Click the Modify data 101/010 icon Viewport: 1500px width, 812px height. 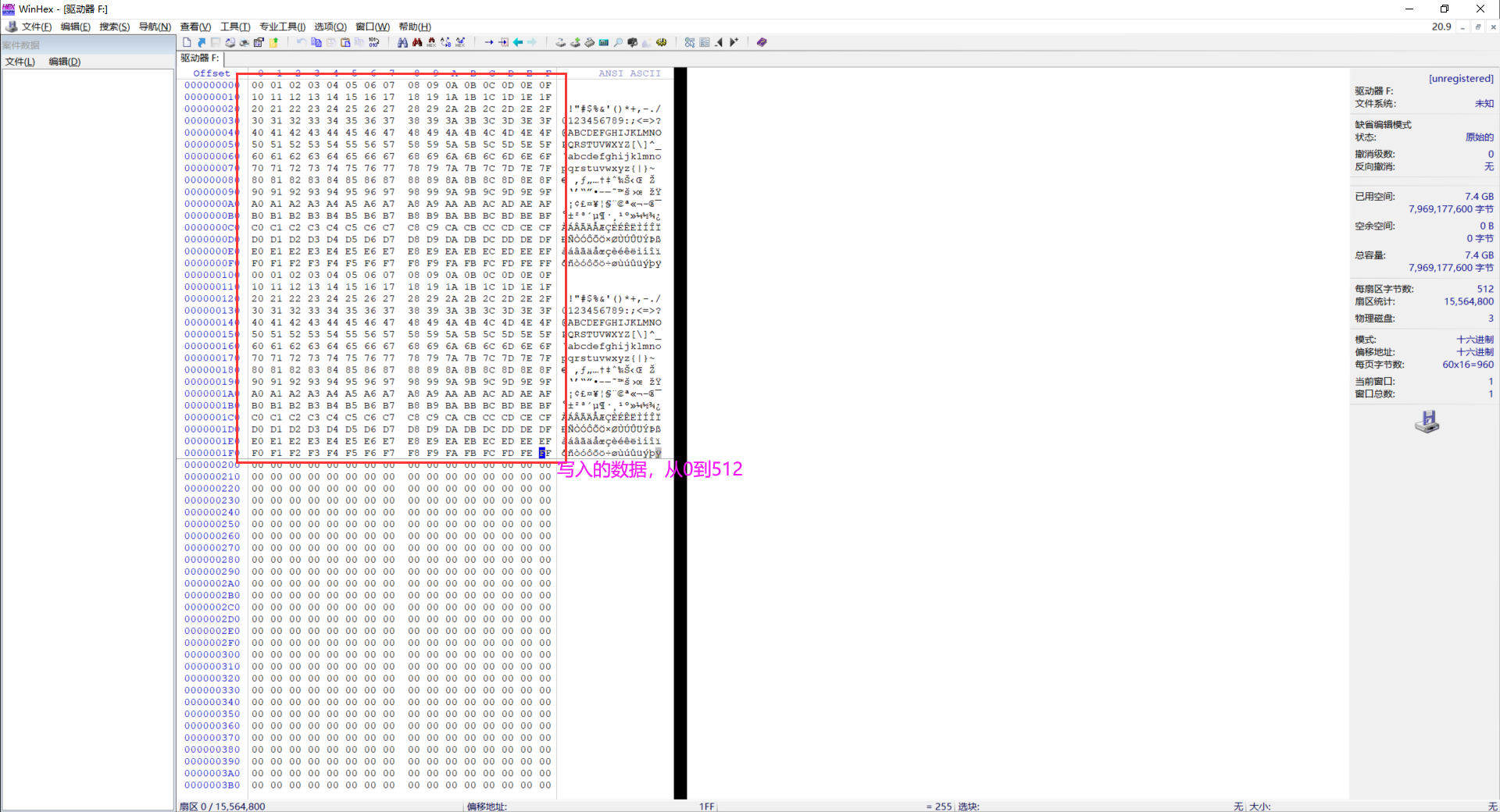373,42
